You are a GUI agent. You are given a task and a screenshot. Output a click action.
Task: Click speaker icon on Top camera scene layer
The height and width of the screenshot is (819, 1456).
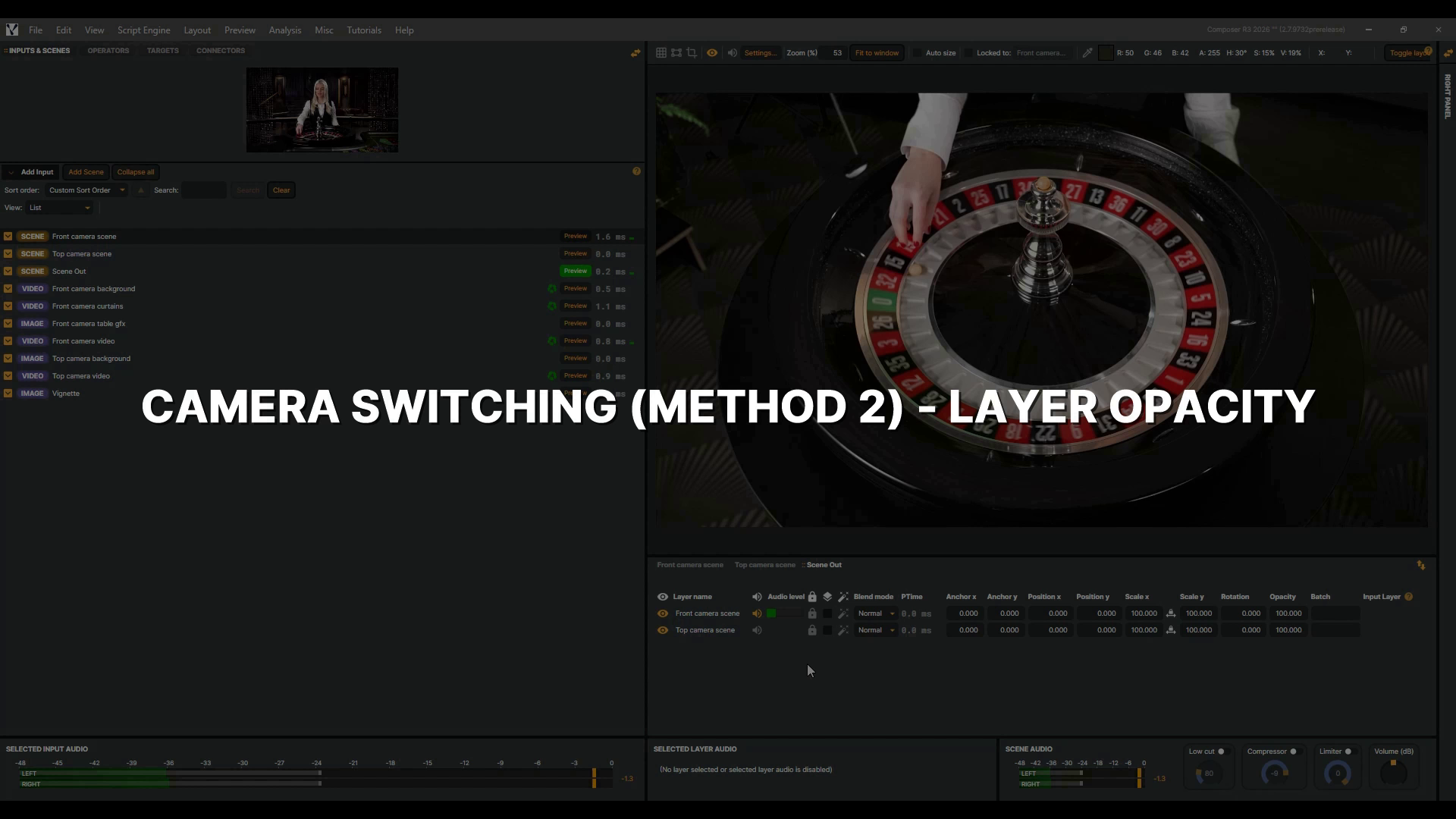click(757, 630)
